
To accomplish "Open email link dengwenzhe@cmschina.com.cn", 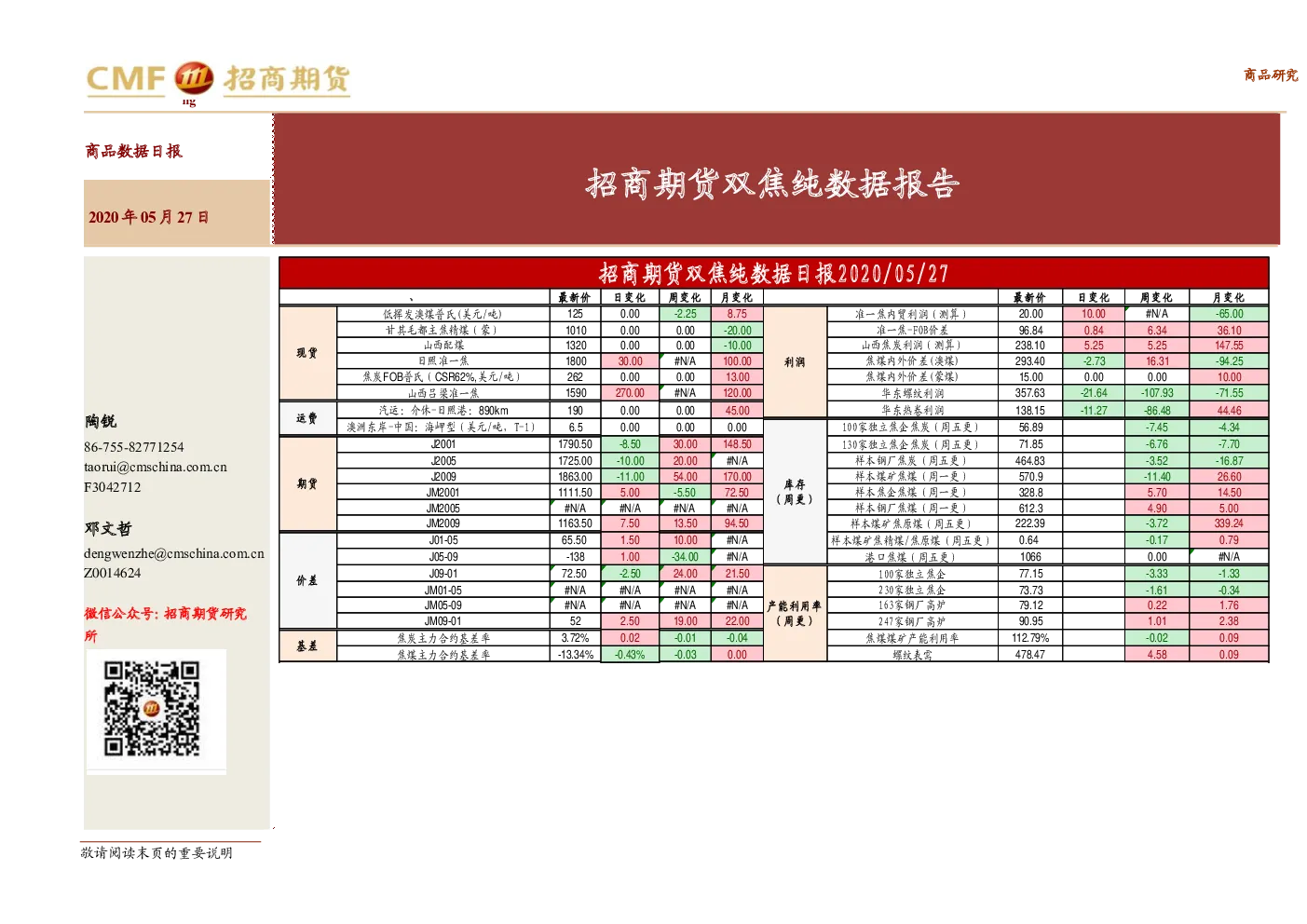I will (x=174, y=553).
